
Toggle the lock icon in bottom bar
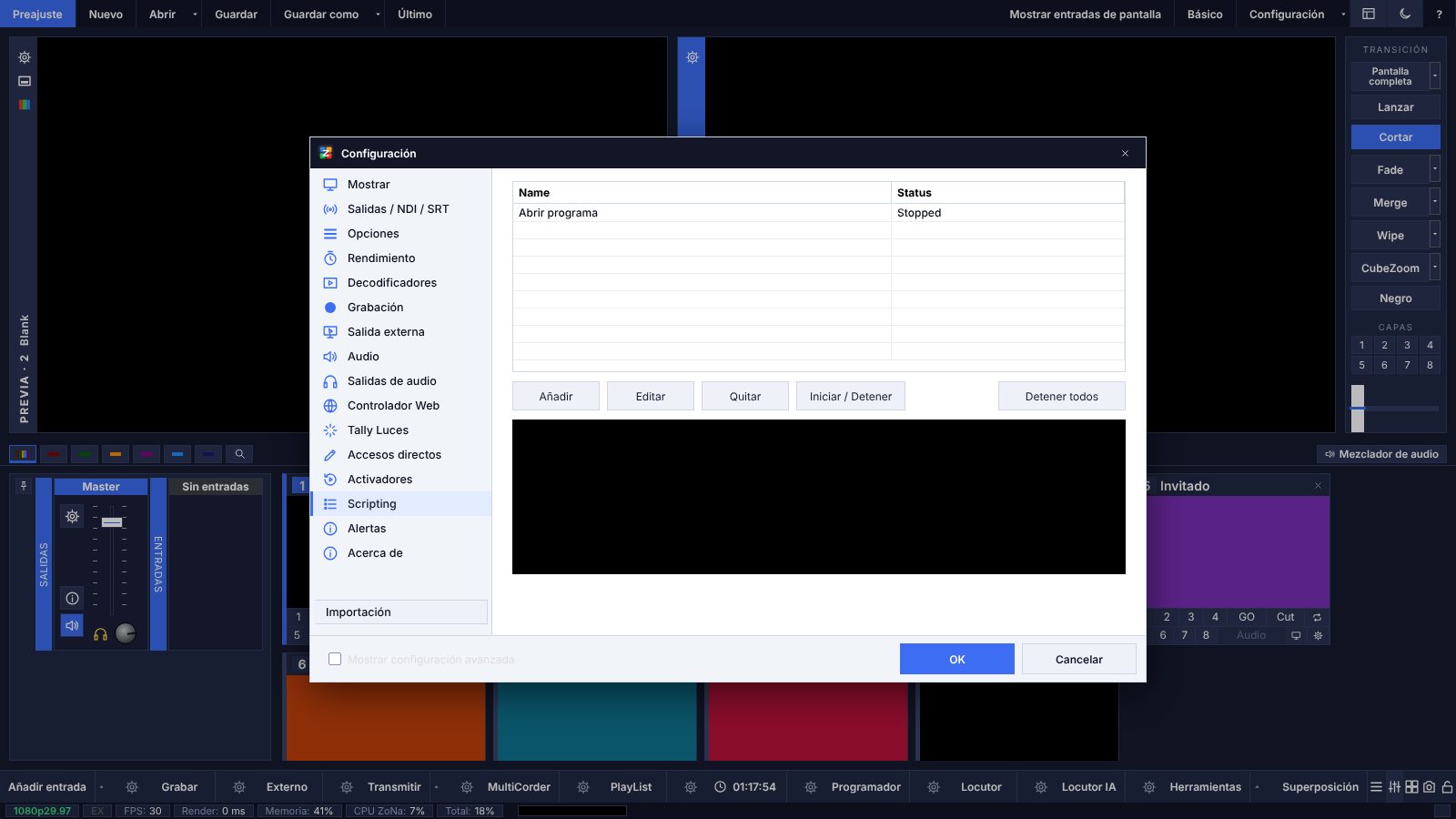point(1447,787)
